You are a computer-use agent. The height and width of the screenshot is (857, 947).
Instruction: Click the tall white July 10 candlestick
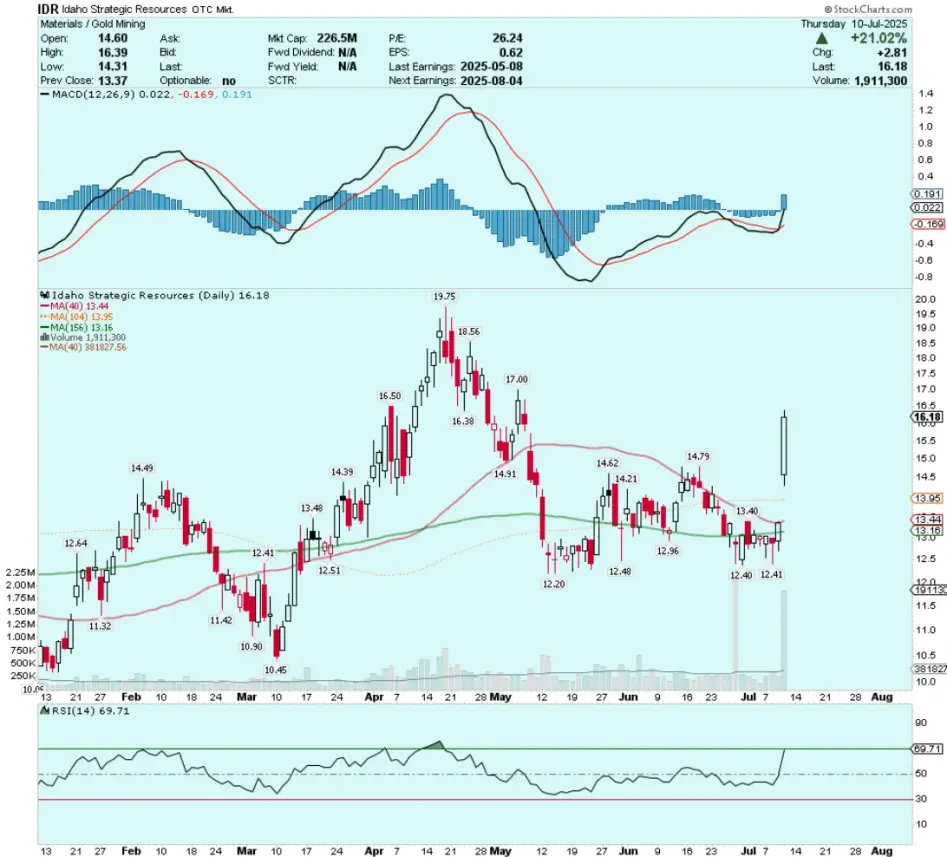coord(785,446)
